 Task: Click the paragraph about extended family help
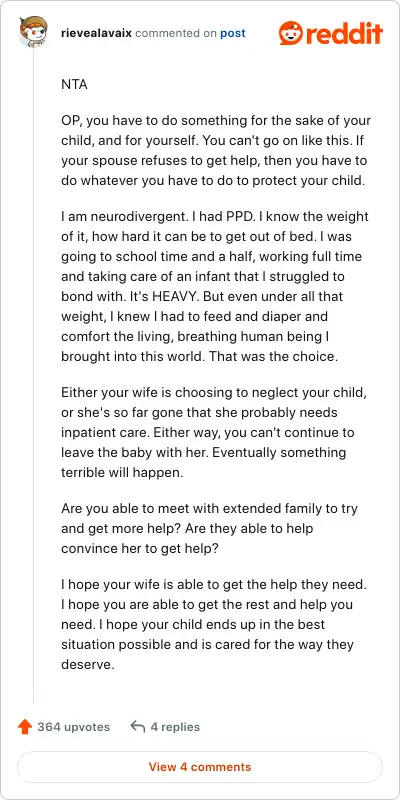pos(210,528)
